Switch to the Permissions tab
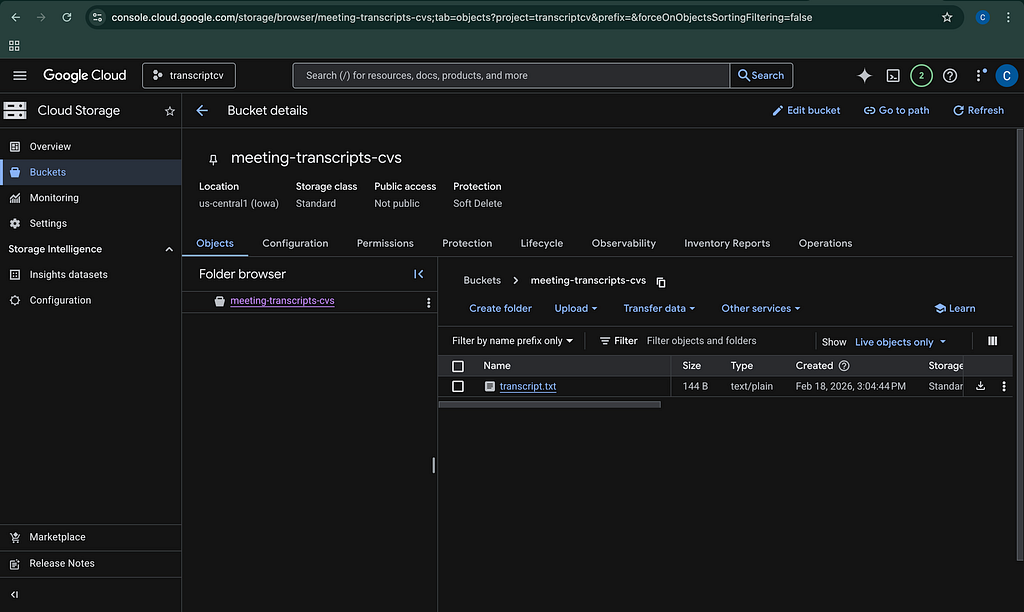This screenshot has width=1024, height=612. [385, 243]
